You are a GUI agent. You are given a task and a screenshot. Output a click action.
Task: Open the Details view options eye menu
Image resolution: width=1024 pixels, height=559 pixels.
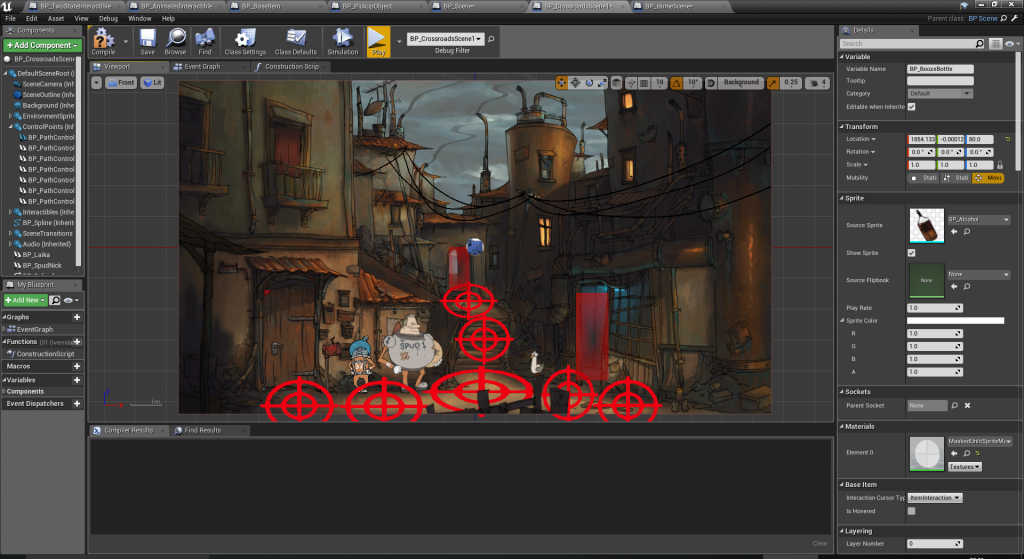(1012, 44)
